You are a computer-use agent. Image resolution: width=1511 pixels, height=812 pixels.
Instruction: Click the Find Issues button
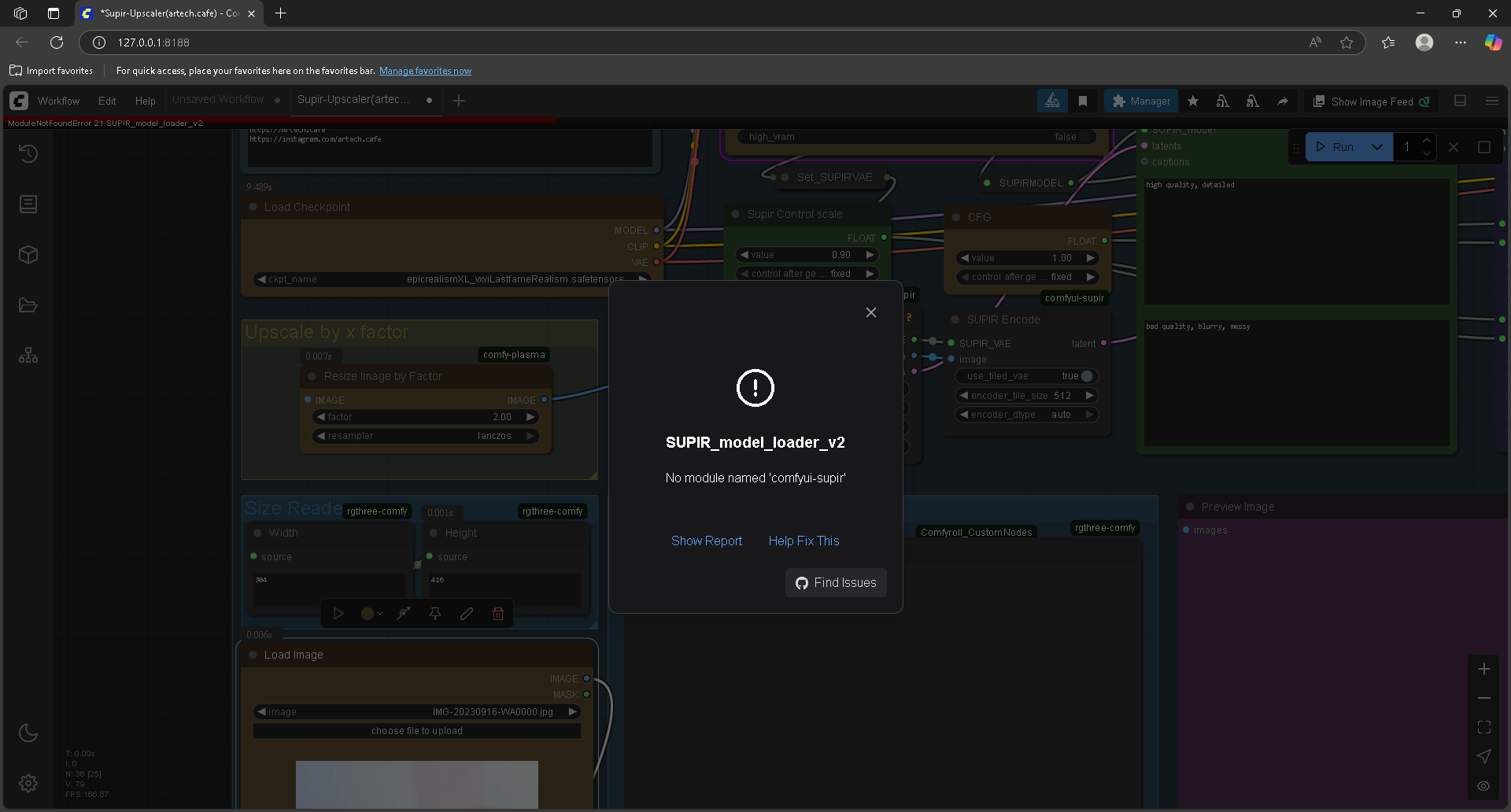[835, 583]
